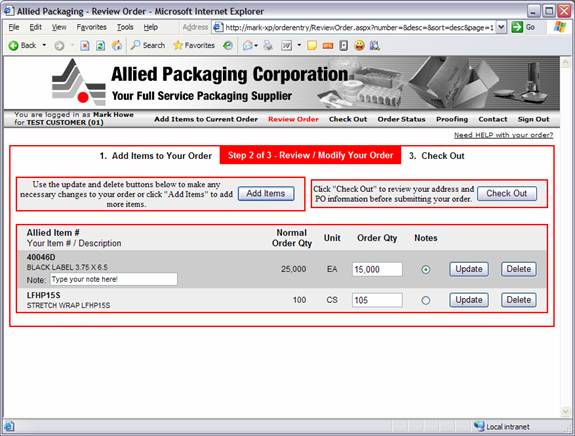Click Need HELP with your order link
This screenshot has height=436, width=575.
pyautogui.click(x=503, y=135)
